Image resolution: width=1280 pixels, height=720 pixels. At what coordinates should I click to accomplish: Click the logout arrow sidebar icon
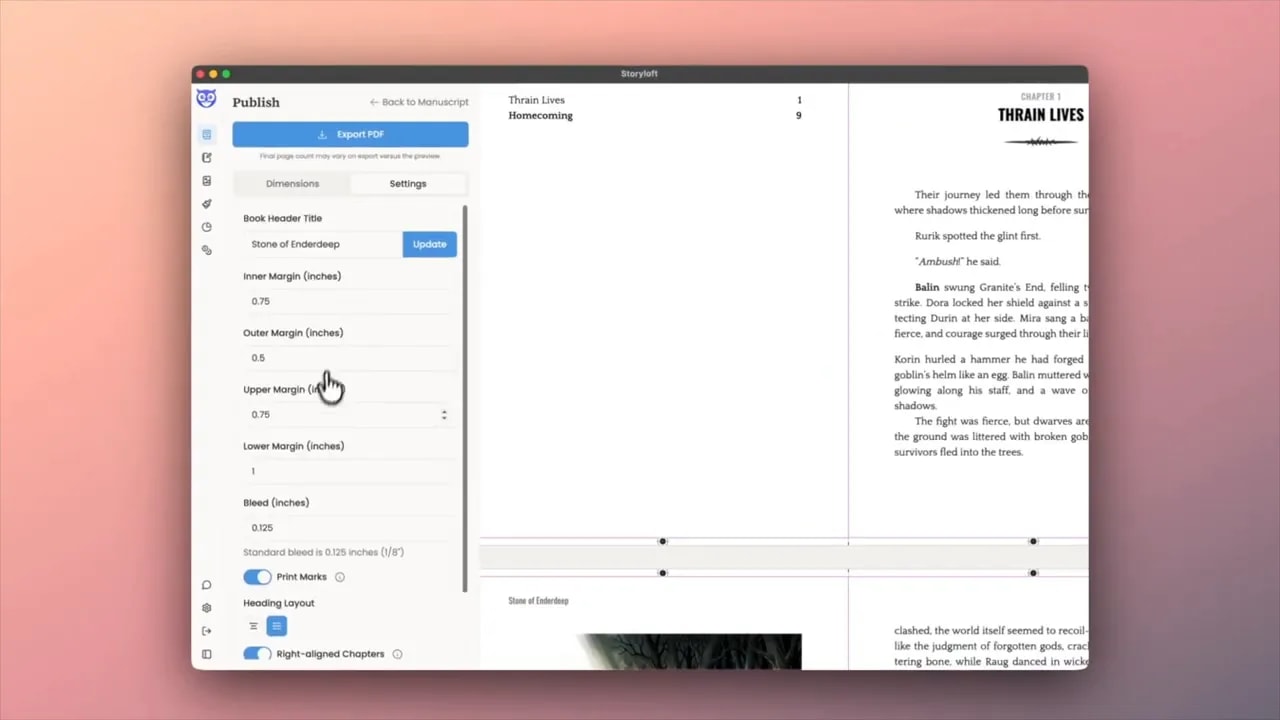207,631
